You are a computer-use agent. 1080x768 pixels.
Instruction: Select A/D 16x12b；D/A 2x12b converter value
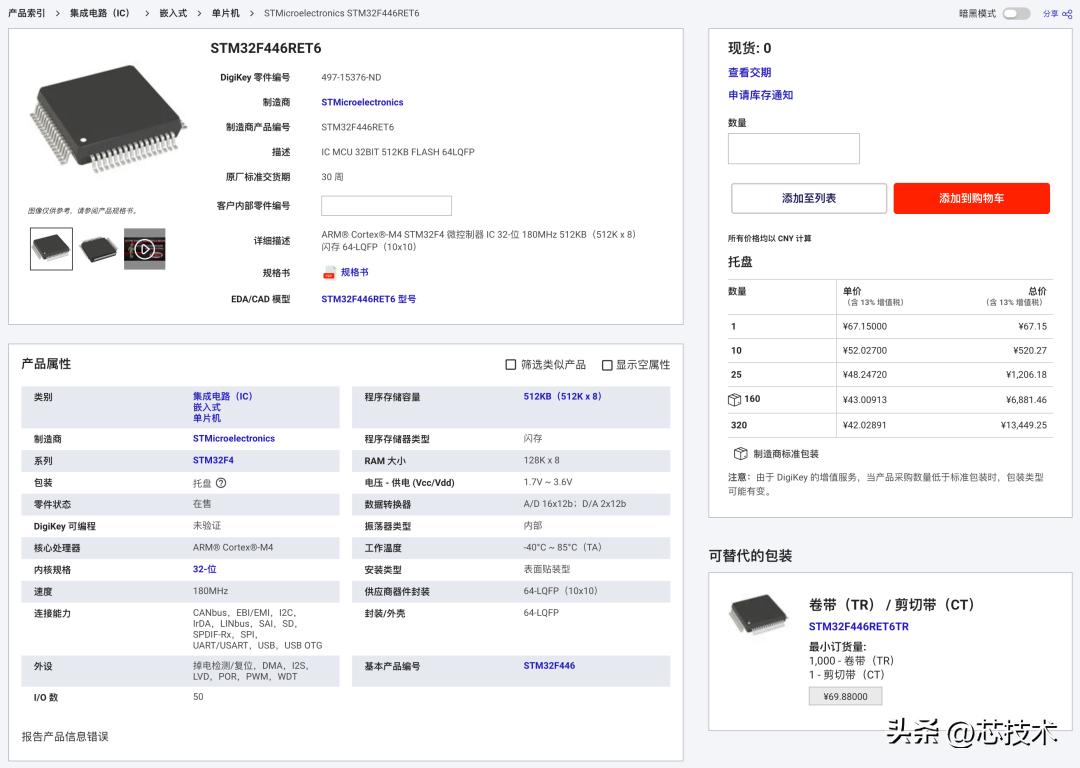[x=574, y=504]
